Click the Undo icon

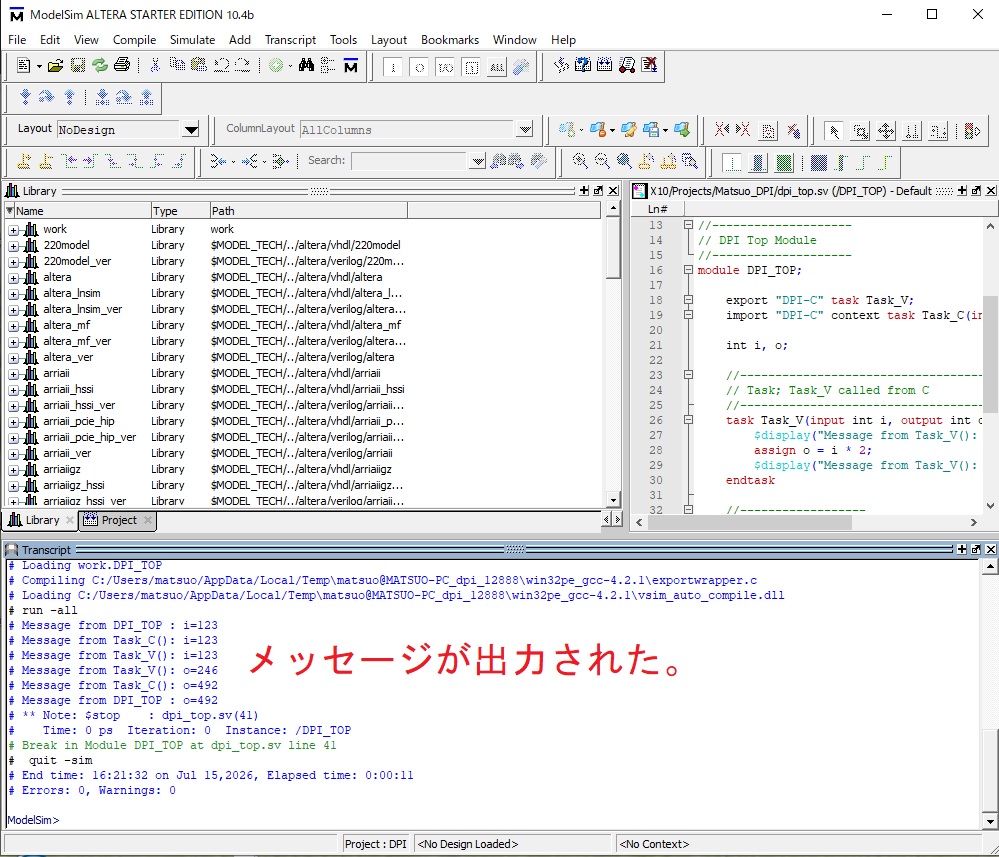[x=221, y=65]
